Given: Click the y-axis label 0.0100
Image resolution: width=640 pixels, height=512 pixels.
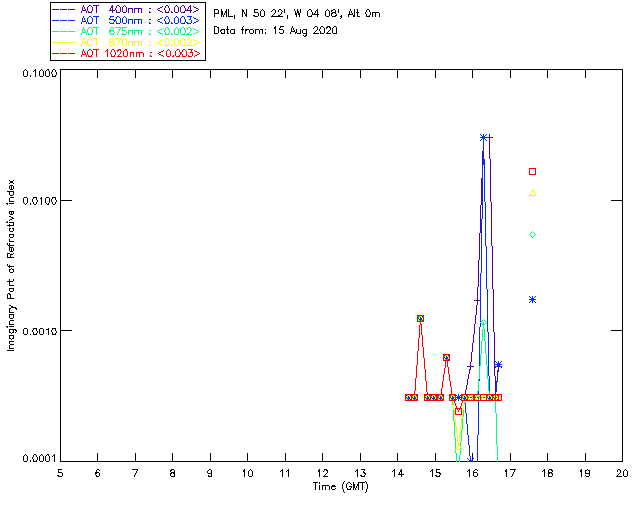Looking at the screenshot, I should tap(39, 201).
